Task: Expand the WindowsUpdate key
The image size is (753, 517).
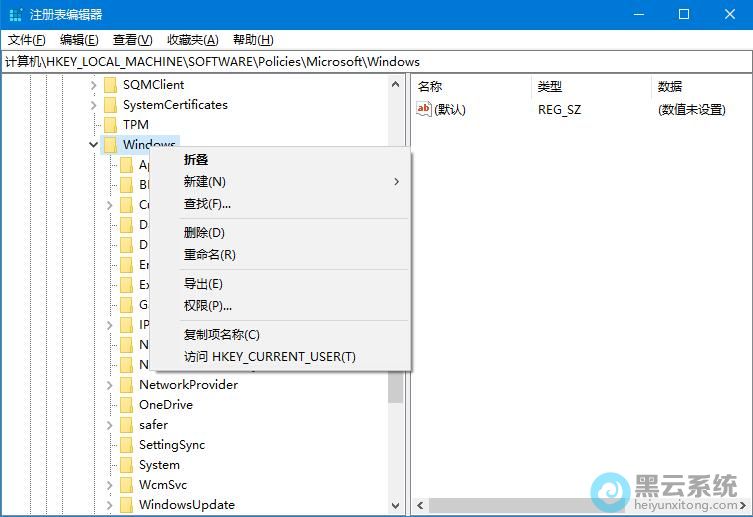Action: point(109,505)
